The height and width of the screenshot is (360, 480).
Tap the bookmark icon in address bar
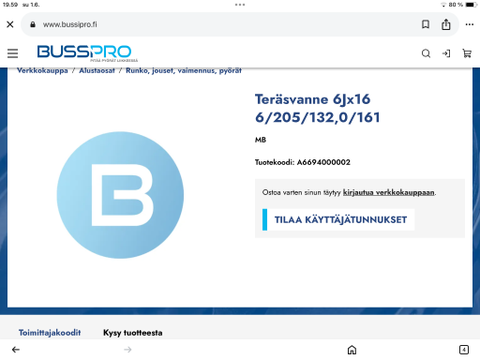tap(425, 24)
